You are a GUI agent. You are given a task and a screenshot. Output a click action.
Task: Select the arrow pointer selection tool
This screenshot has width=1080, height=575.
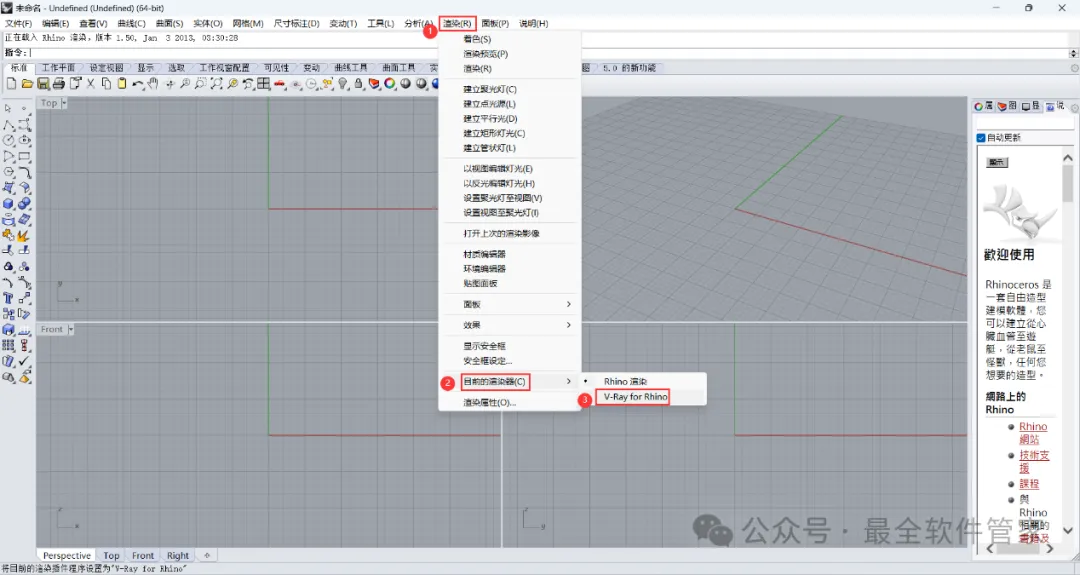8,109
